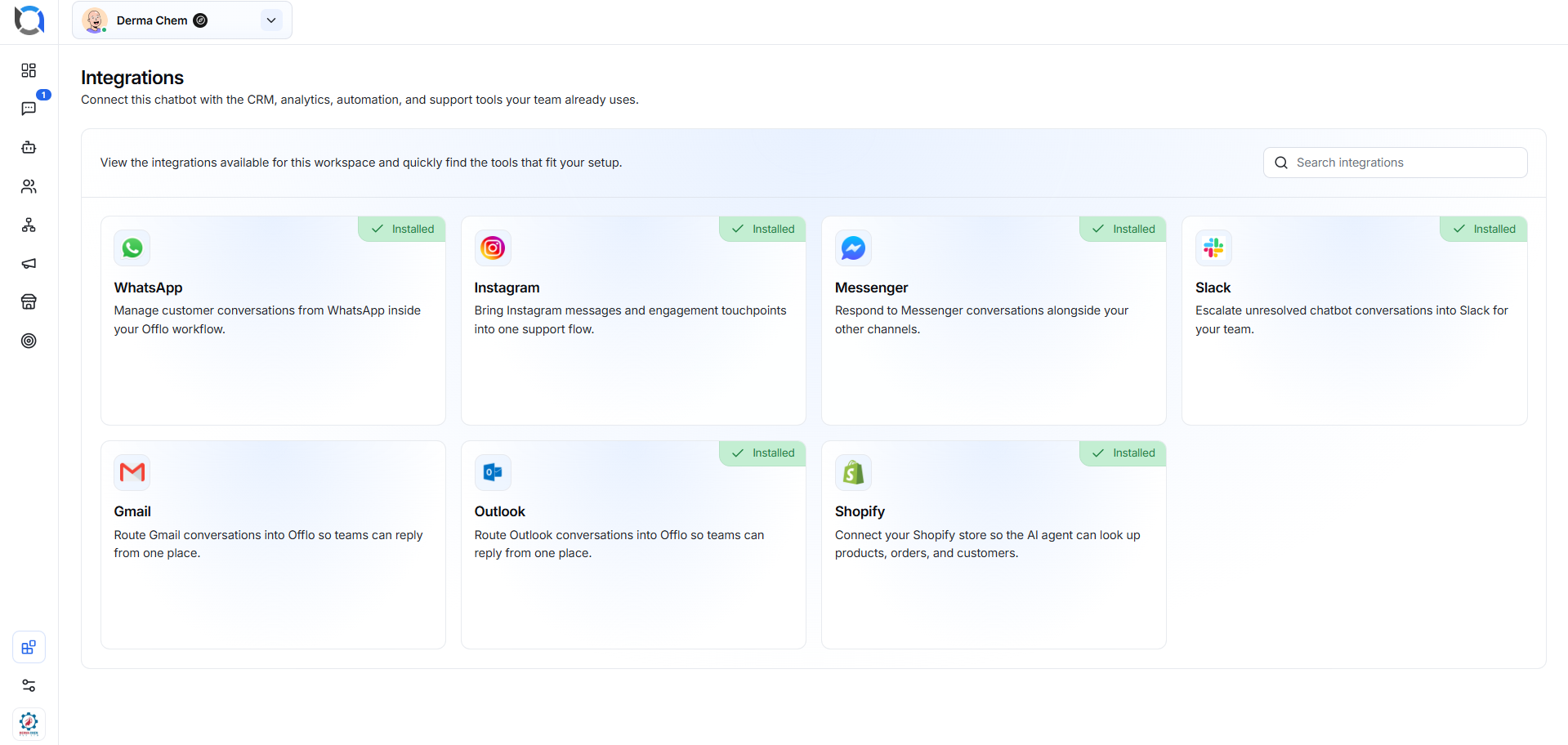Click the Messenger logo icon

click(x=853, y=248)
